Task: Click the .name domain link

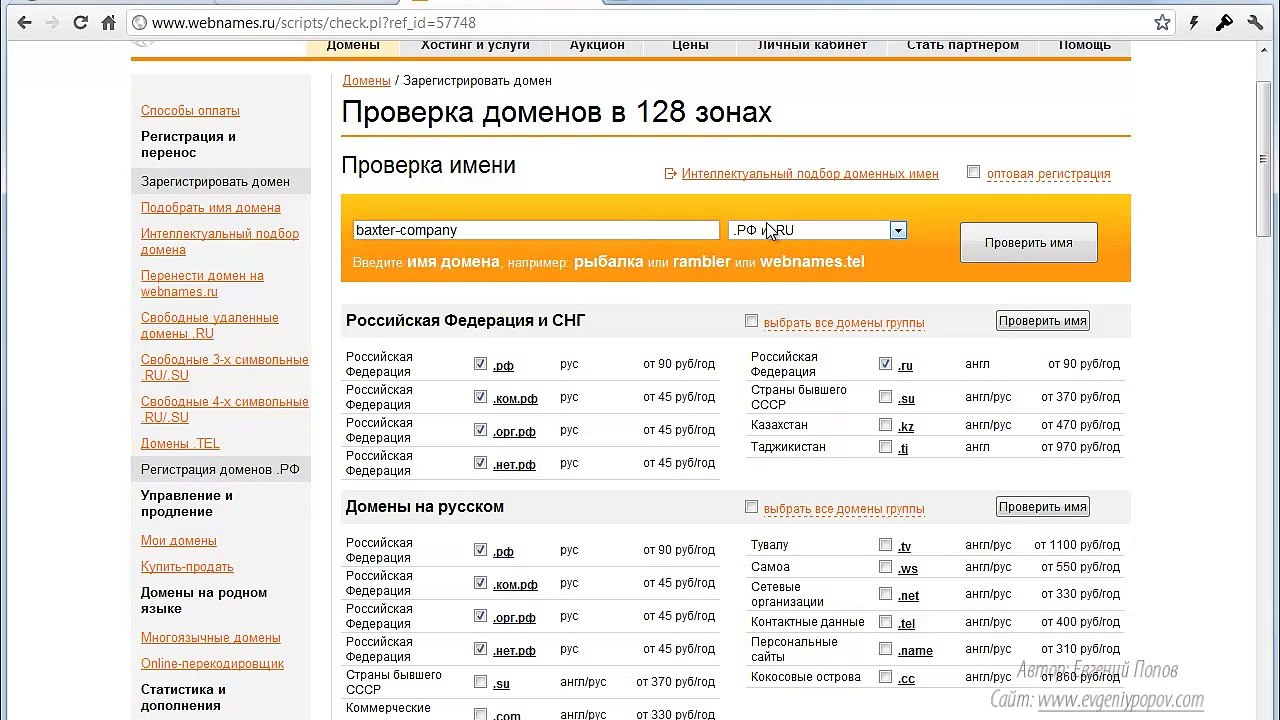Action: (915, 650)
